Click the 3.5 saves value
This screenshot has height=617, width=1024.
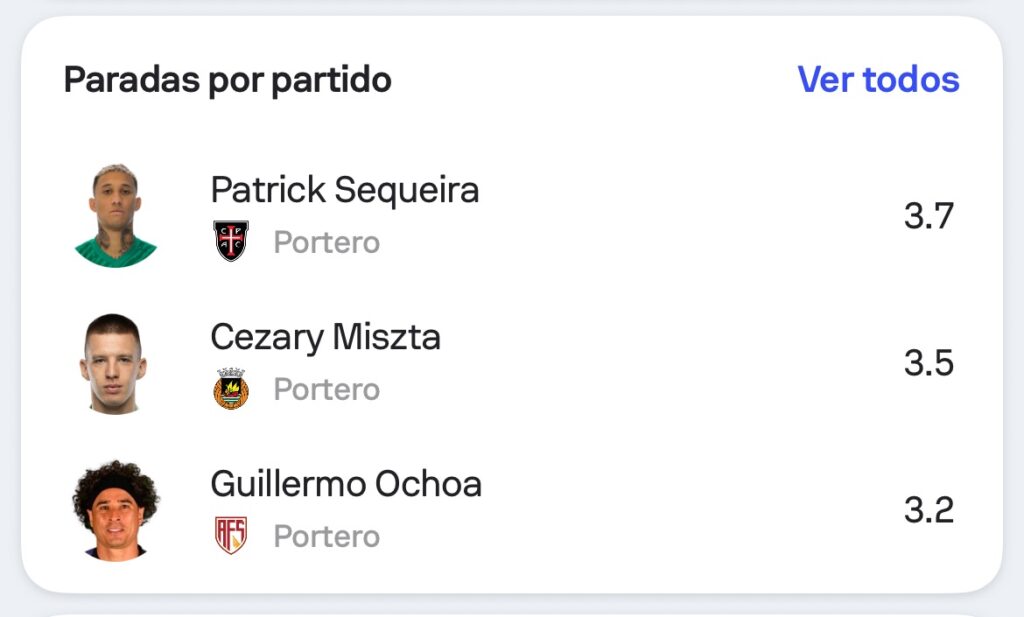pyautogui.click(x=929, y=363)
